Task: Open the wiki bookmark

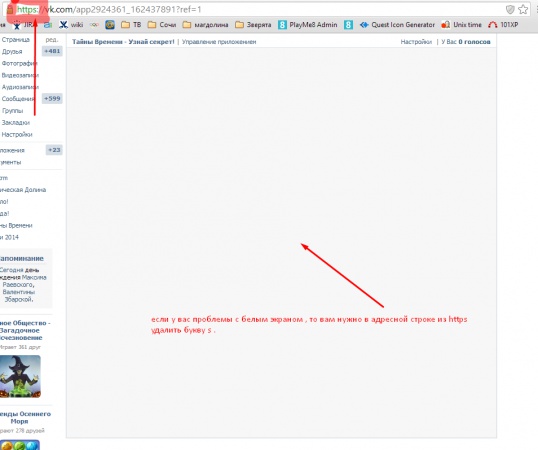Action: [71, 25]
